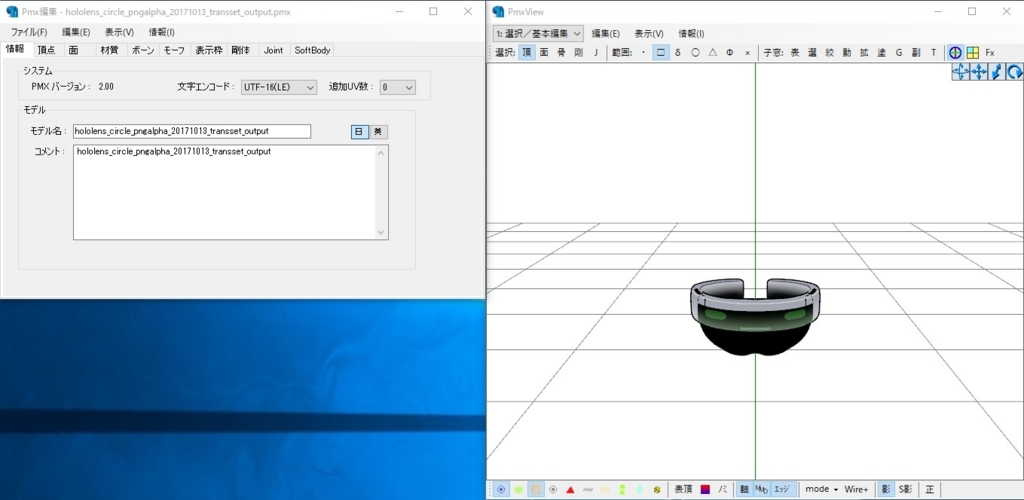Image resolution: width=1024 pixels, height=500 pixels.
Task: Click the Fx toolbar button
Action: 990,53
